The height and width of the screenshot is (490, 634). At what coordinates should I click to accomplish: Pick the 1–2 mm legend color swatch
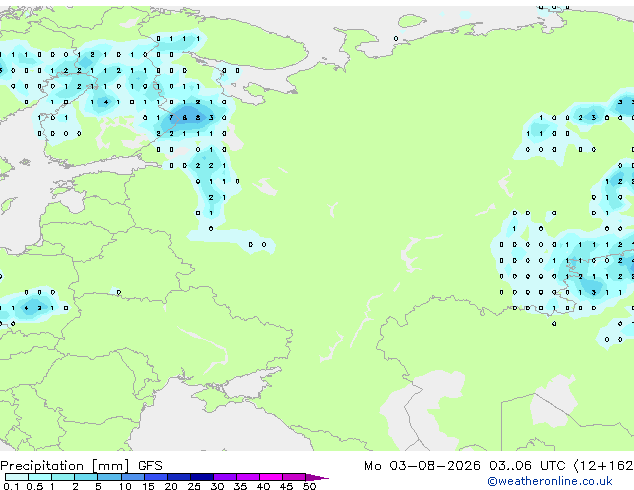[63, 477]
